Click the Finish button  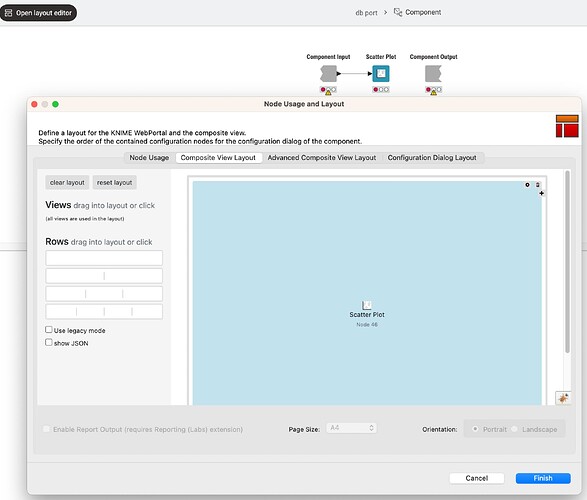tap(543, 478)
